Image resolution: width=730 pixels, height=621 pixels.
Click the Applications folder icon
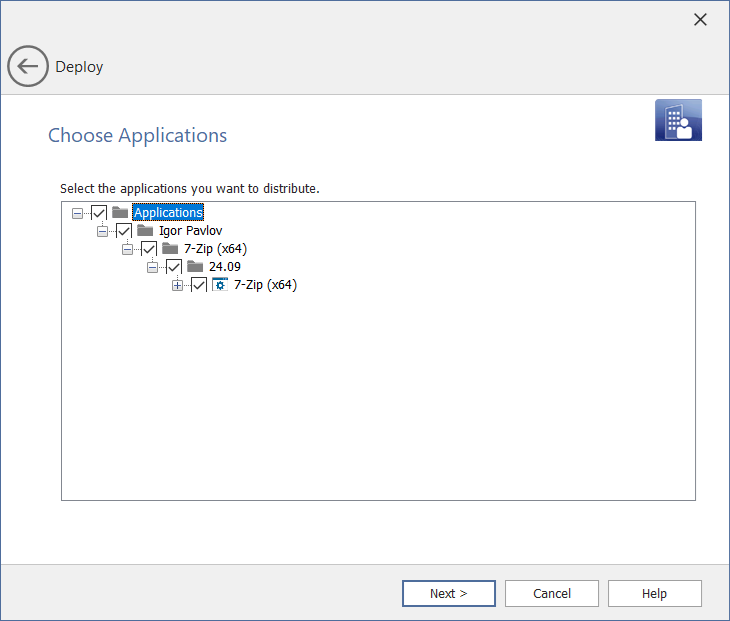pos(120,212)
